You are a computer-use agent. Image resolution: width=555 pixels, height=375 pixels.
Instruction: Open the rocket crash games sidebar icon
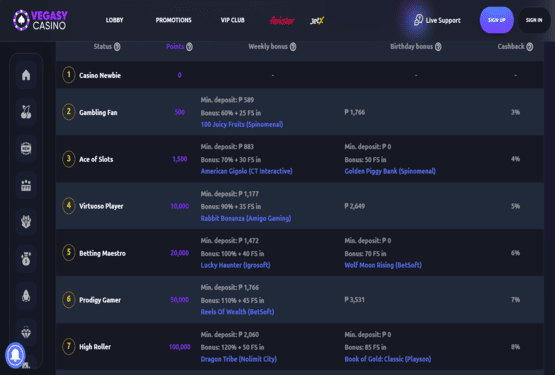(26, 296)
